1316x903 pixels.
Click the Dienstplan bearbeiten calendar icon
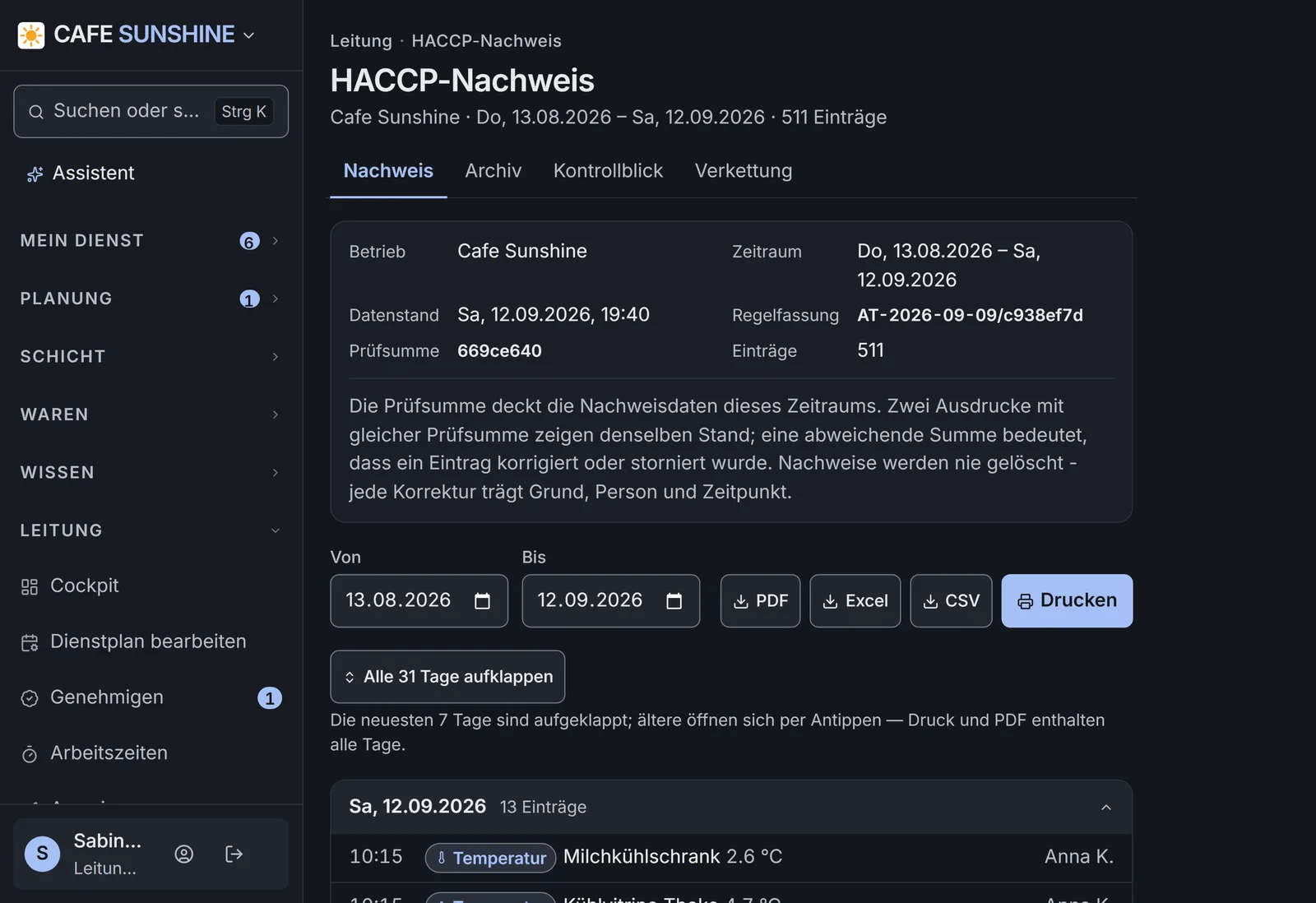pos(30,642)
